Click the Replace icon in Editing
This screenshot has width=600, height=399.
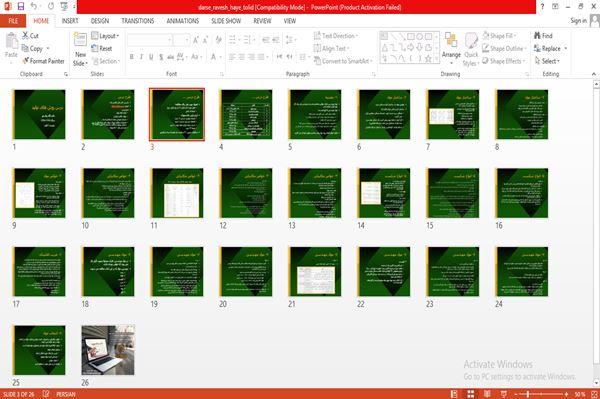point(537,49)
